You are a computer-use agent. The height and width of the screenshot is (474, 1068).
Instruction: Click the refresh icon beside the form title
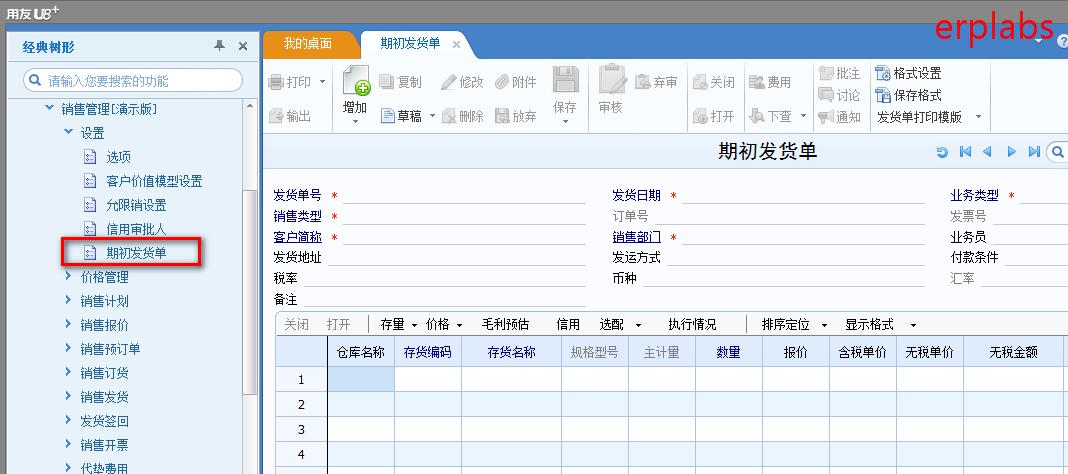click(942, 152)
